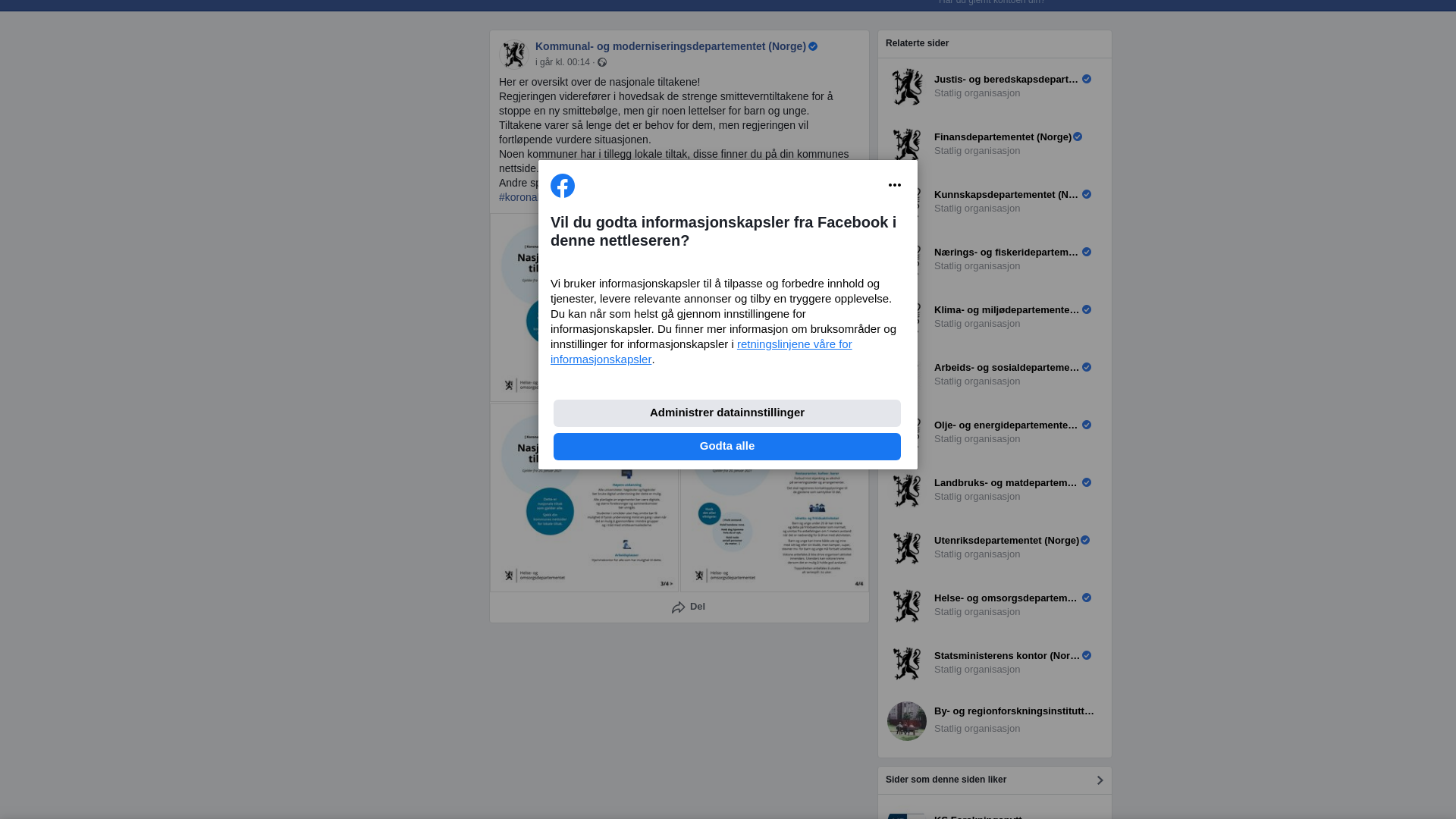Open Nærings- og fiskeridepartementet page
The height and width of the screenshot is (819, 1456).
(x=1006, y=253)
